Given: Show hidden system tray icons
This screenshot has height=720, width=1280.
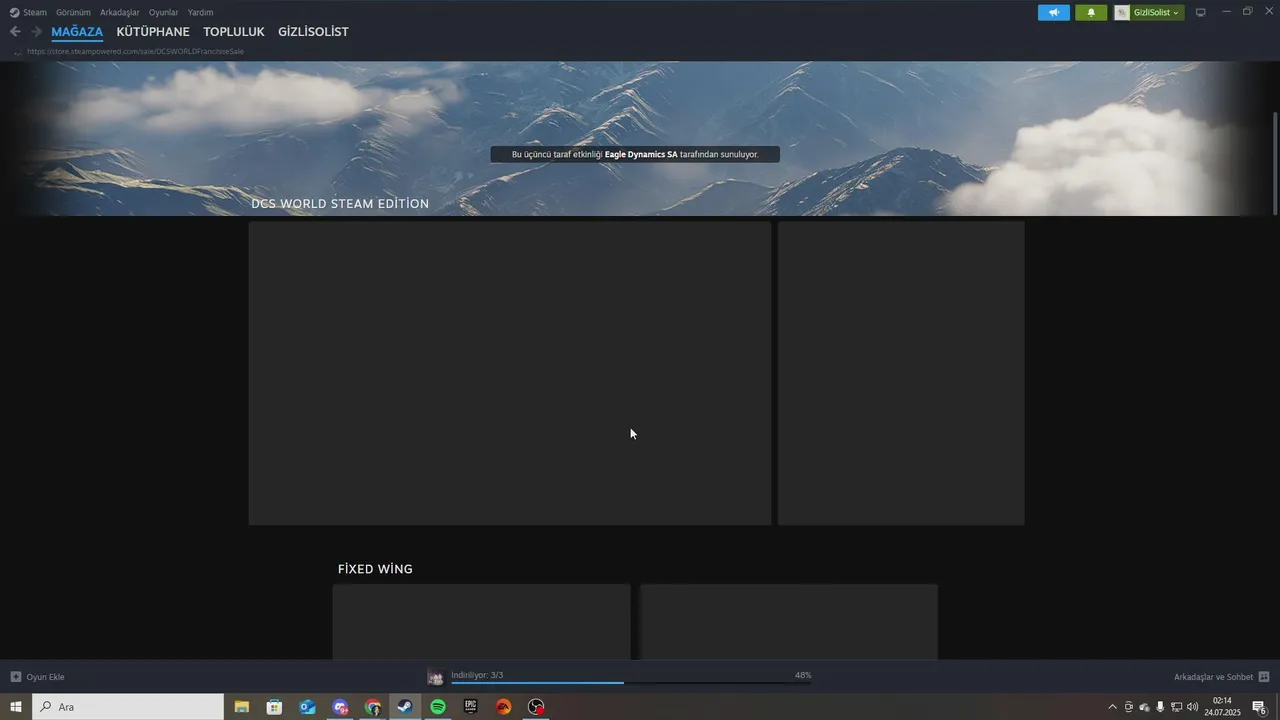Looking at the screenshot, I should point(1112,707).
